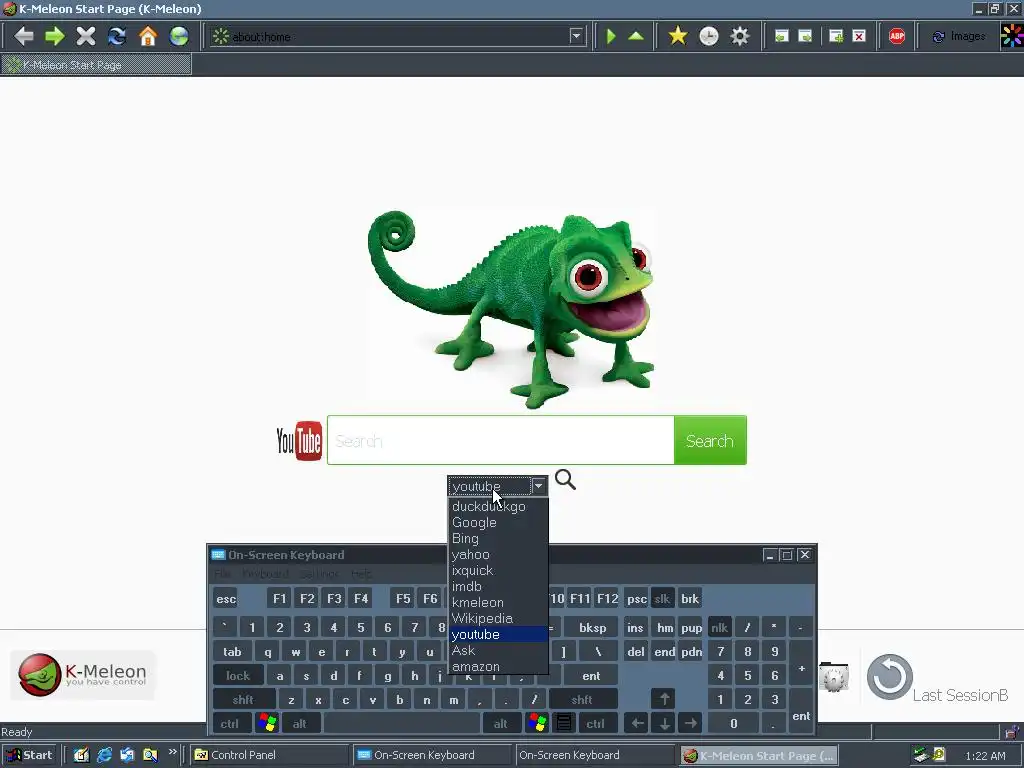Click the folder-gear icon near Last Session
The width and height of the screenshot is (1024, 768).
click(834, 677)
